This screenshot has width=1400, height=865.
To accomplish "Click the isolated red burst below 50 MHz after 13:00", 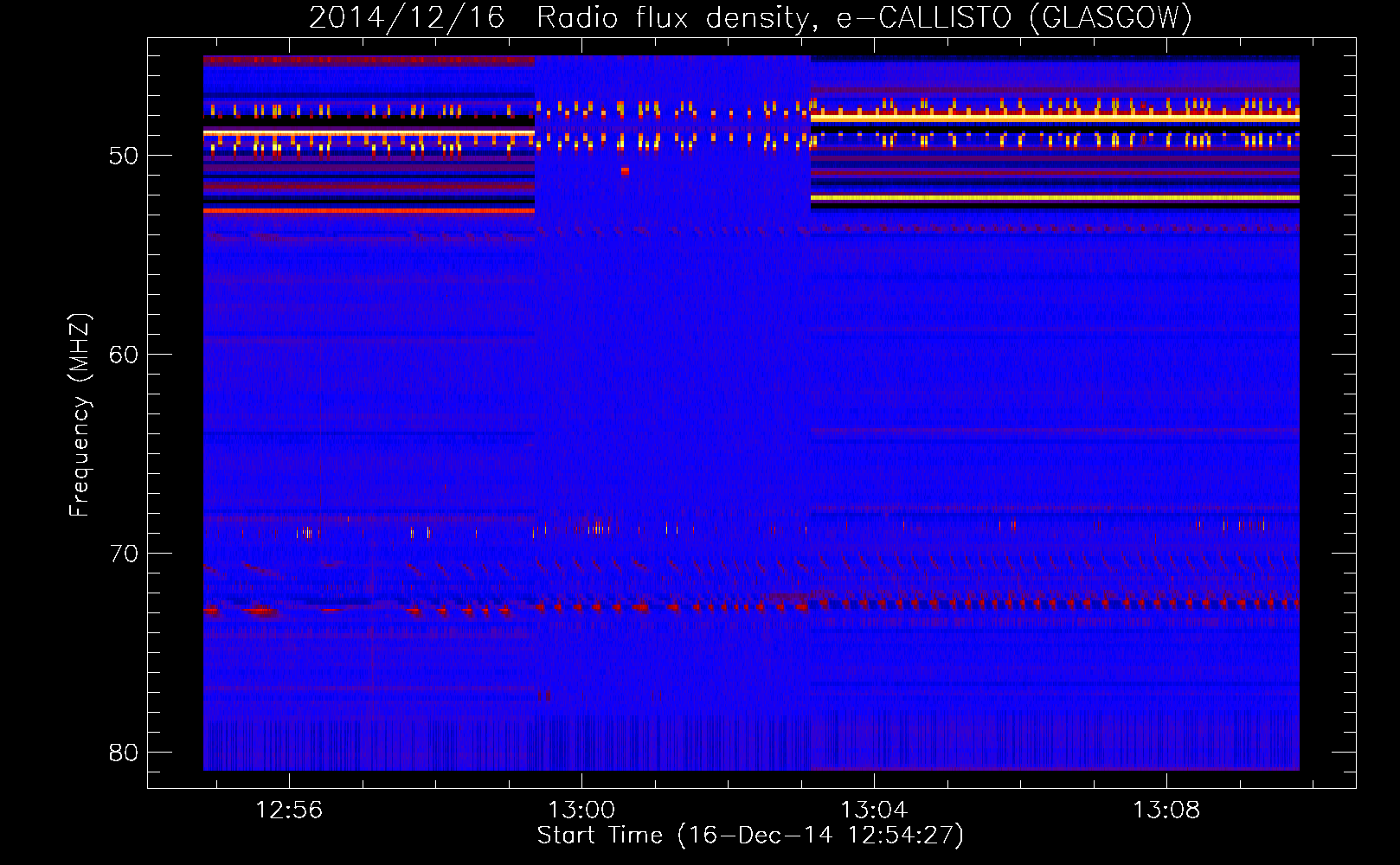I will (x=625, y=171).
